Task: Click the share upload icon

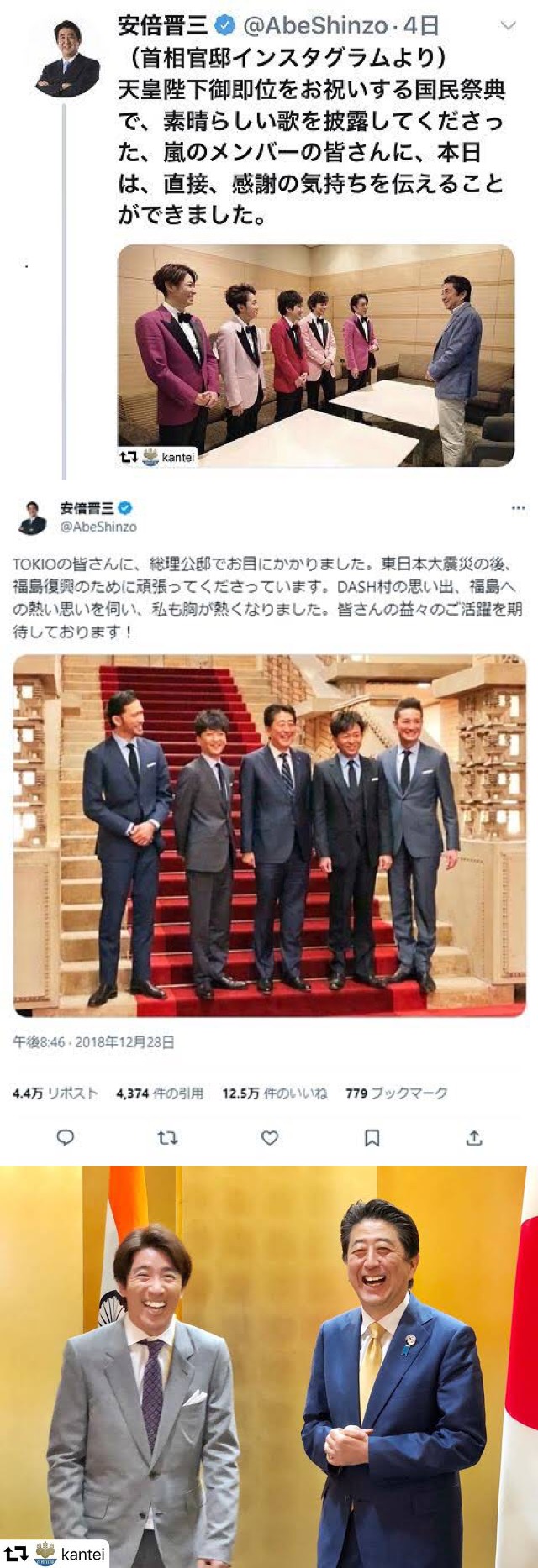Action: coord(474,1138)
